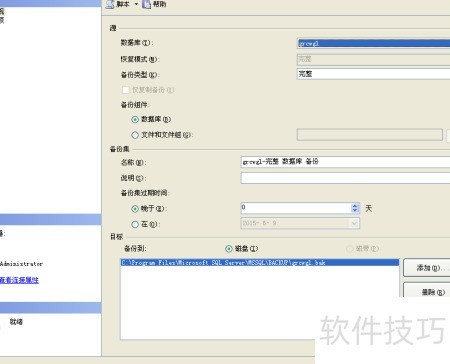The height and width of the screenshot is (364, 450).
Task: Select the 磁带 tape destination radio button
Action: tap(350, 249)
